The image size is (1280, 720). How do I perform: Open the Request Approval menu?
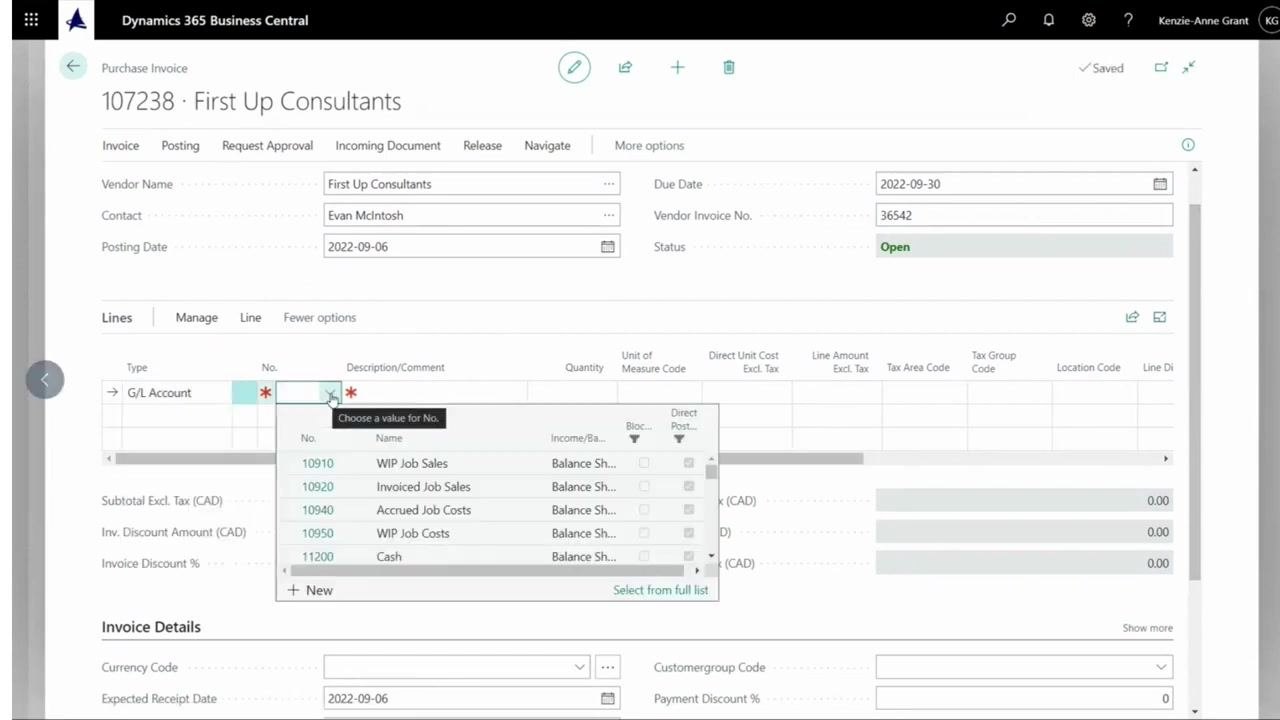click(267, 145)
